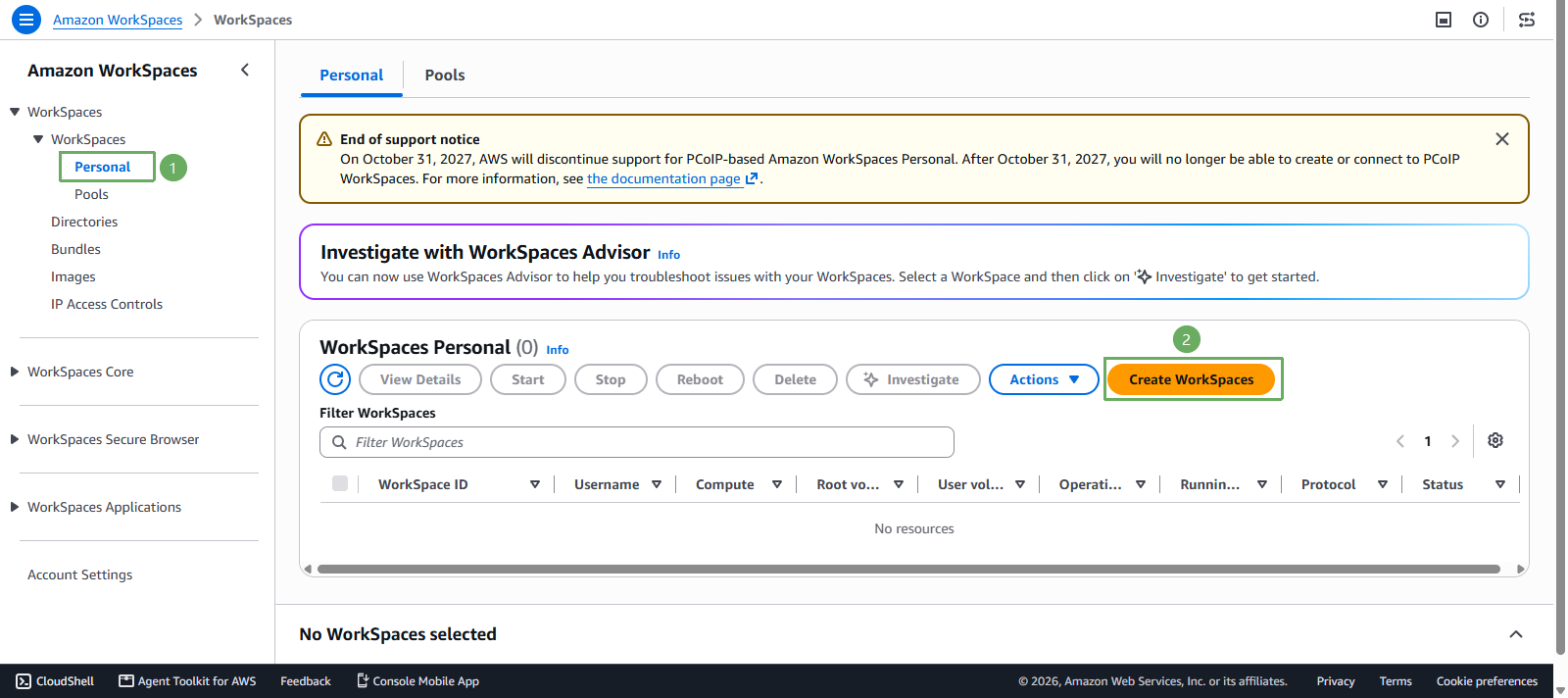Click the Start button
1568x698 pixels.
[527, 379]
